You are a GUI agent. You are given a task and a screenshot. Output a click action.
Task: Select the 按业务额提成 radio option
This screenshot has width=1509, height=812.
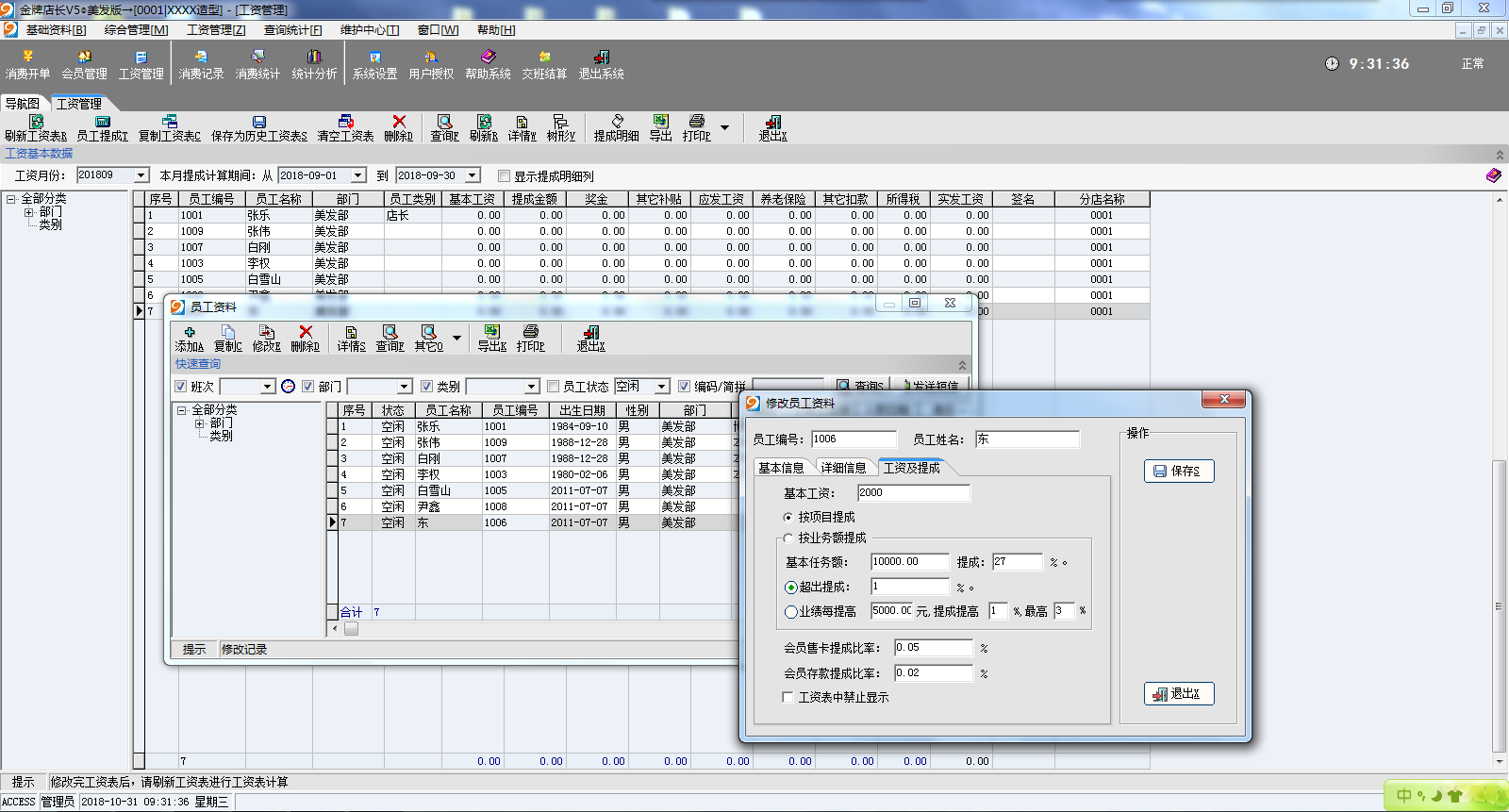(788, 538)
